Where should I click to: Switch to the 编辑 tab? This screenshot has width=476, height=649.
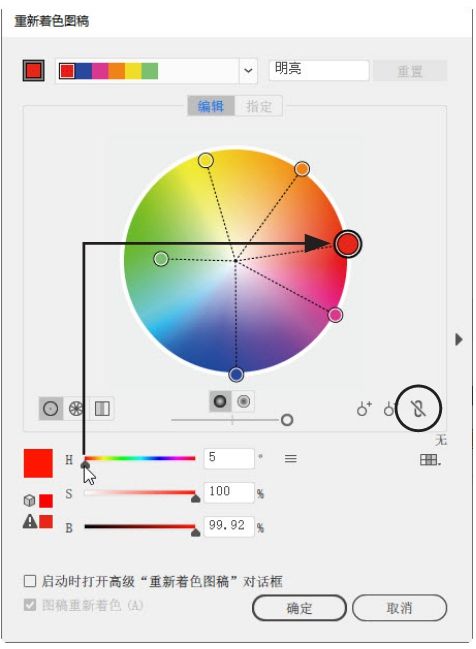[x=211, y=106]
